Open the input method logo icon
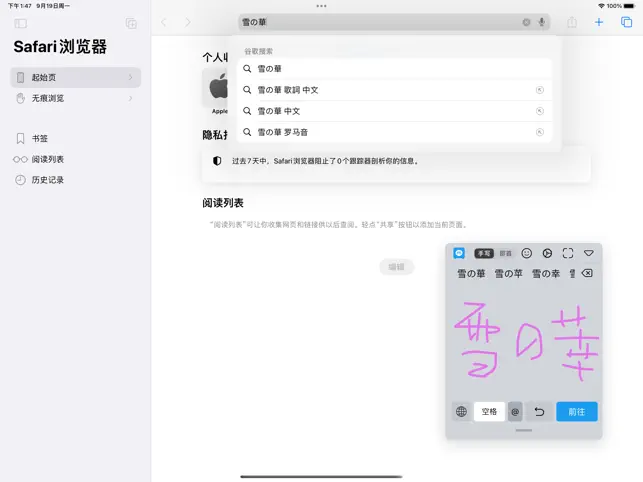Screen dimensions: 643x482 coord(459,253)
